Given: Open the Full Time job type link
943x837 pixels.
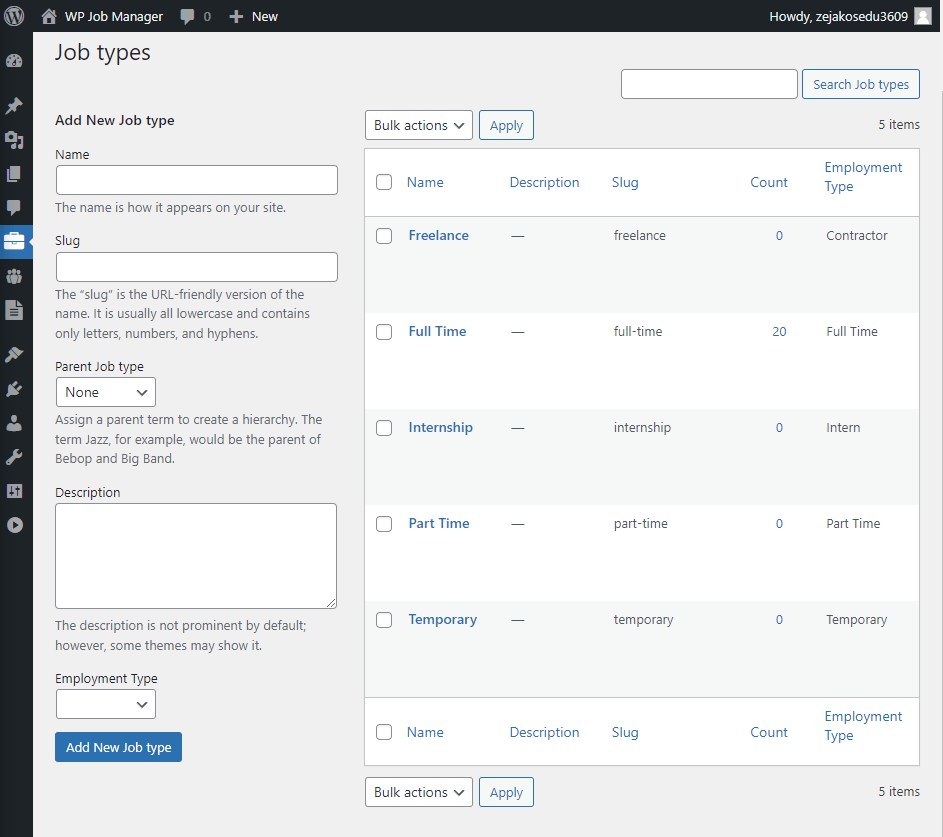Looking at the screenshot, I should pos(437,331).
